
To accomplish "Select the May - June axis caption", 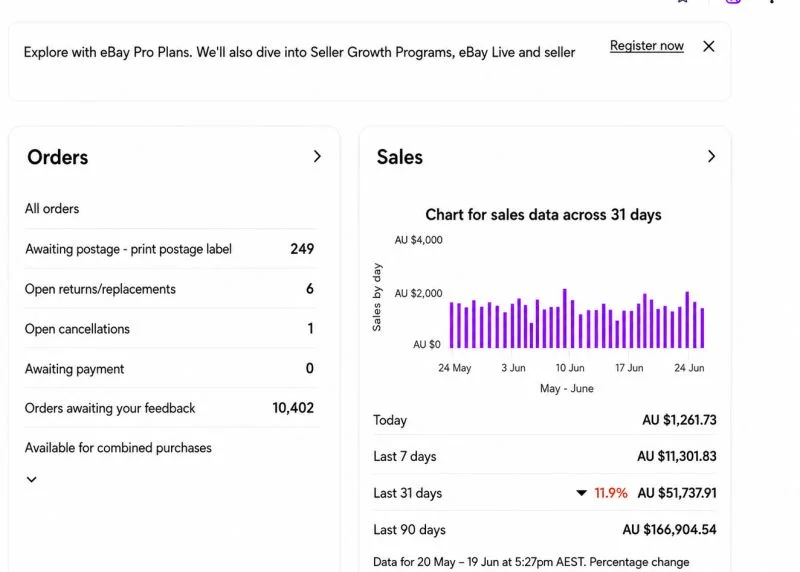I will coord(567,389).
